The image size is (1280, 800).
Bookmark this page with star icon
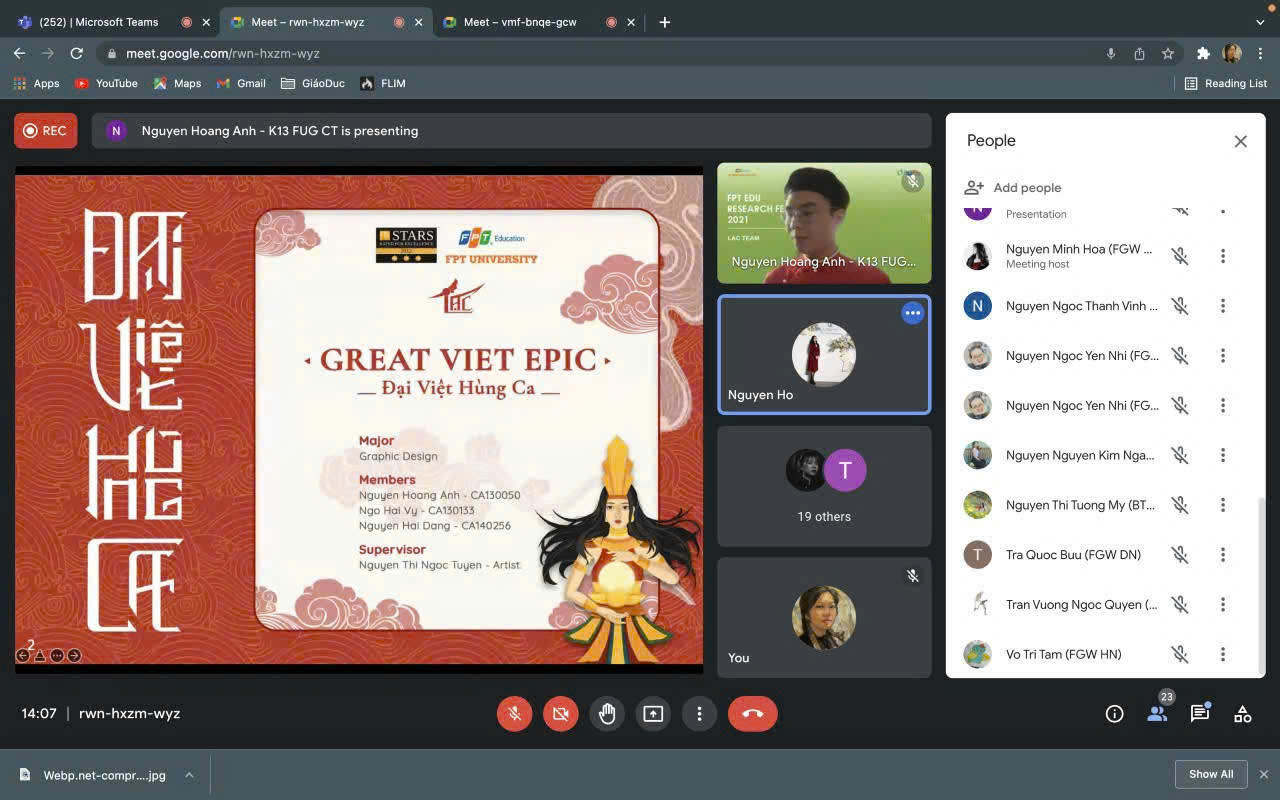coord(1167,54)
